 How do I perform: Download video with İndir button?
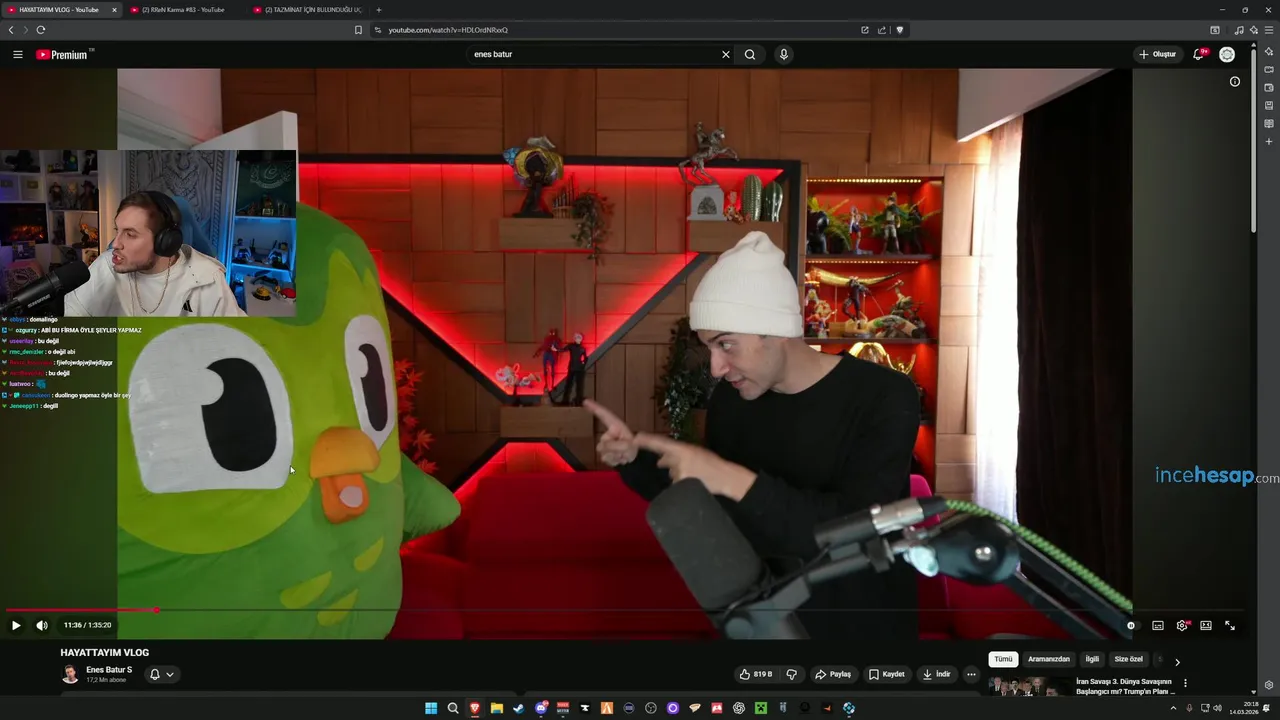tap(937, 674)
